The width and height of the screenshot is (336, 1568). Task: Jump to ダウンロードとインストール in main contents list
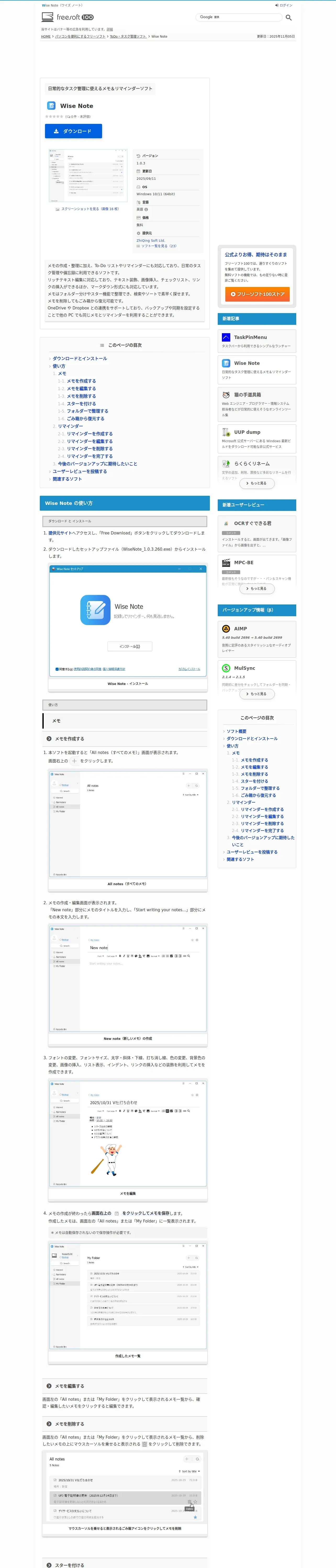(80, 359)
